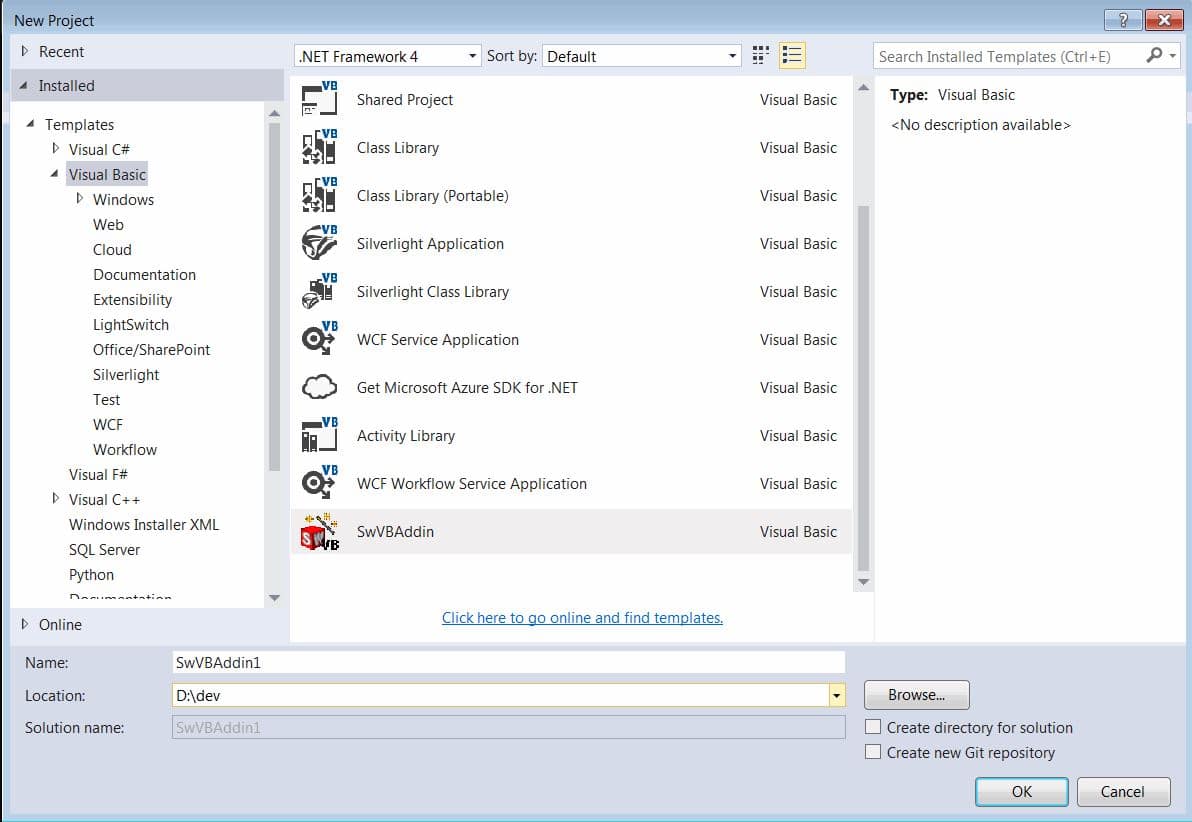Viewport: 1192px width, 822px height.
Task: Click the help question mark button
Action: (1123, 20)
